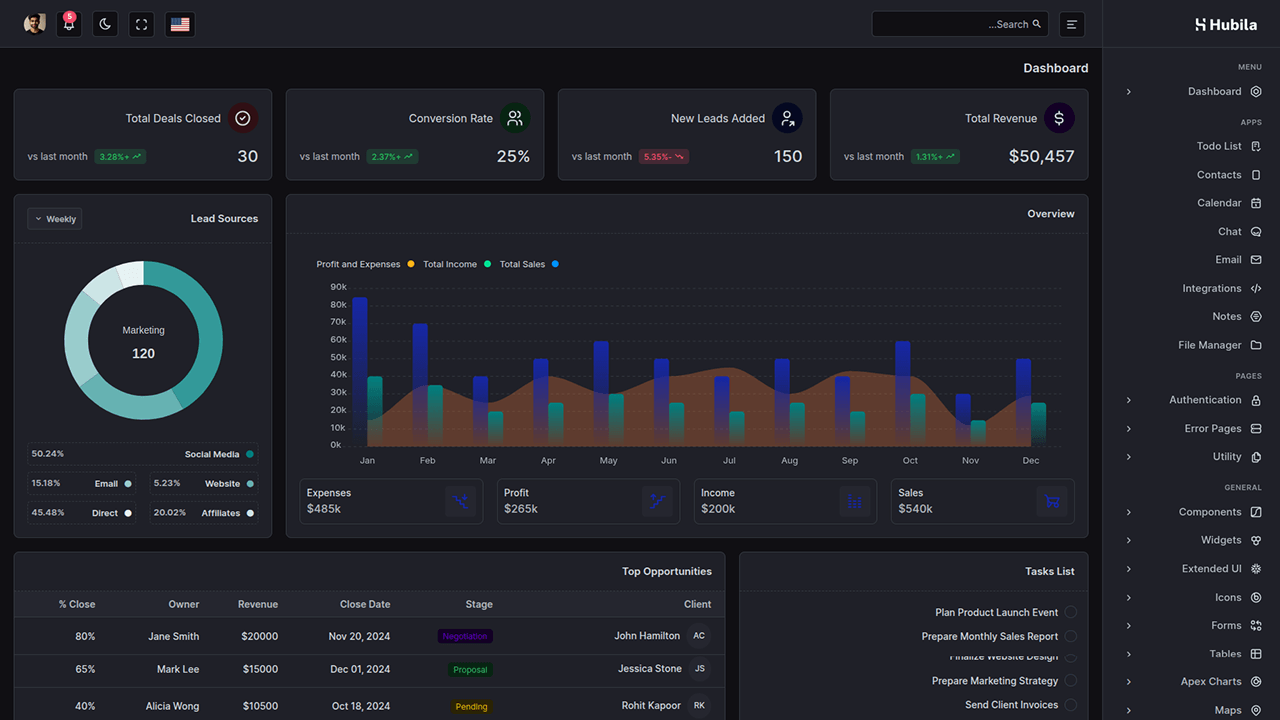The height and width of the screenshot is (720, 1280).
Task: Open language US flag selector
Action: (x=180, y=24)
